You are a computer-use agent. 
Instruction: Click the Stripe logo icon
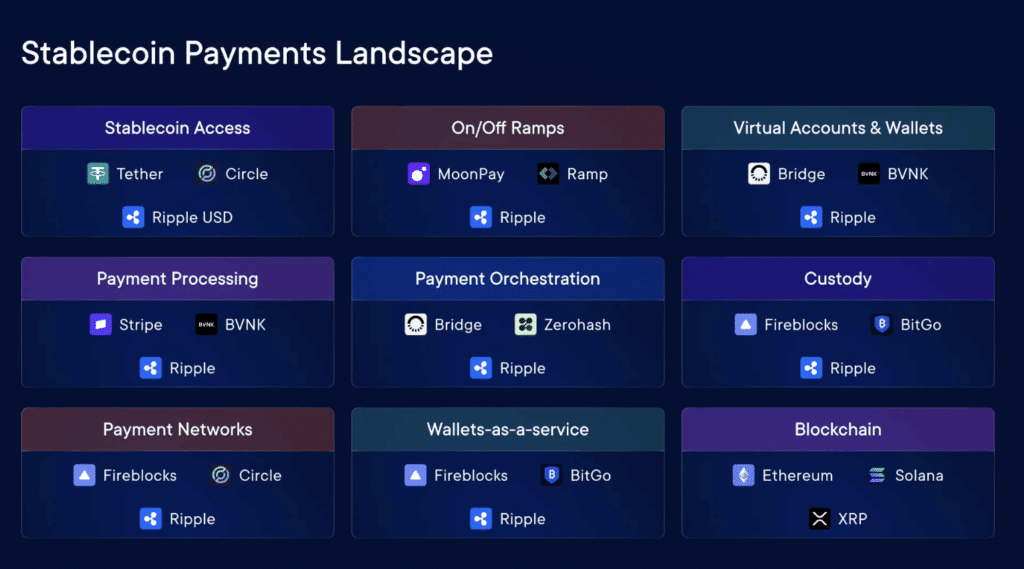[101, 325]
